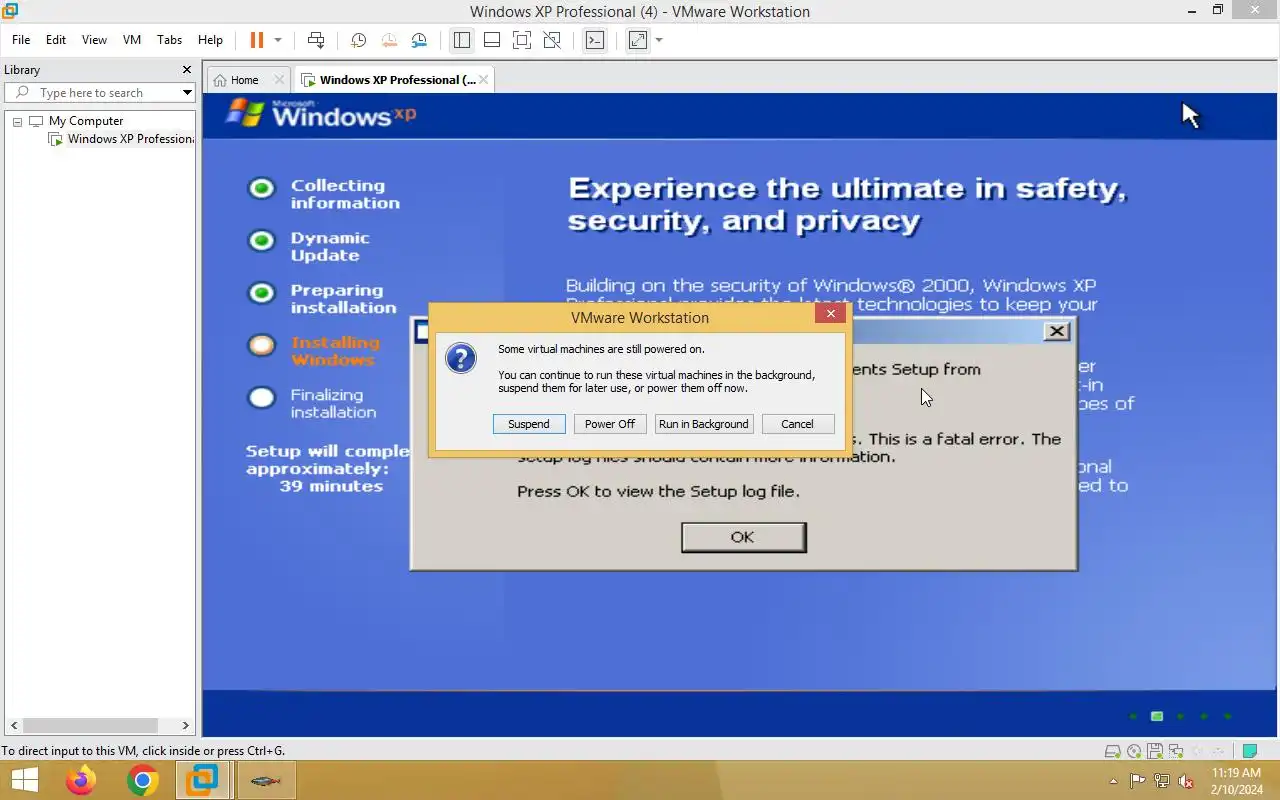Open the Help menu

point(210,40)
